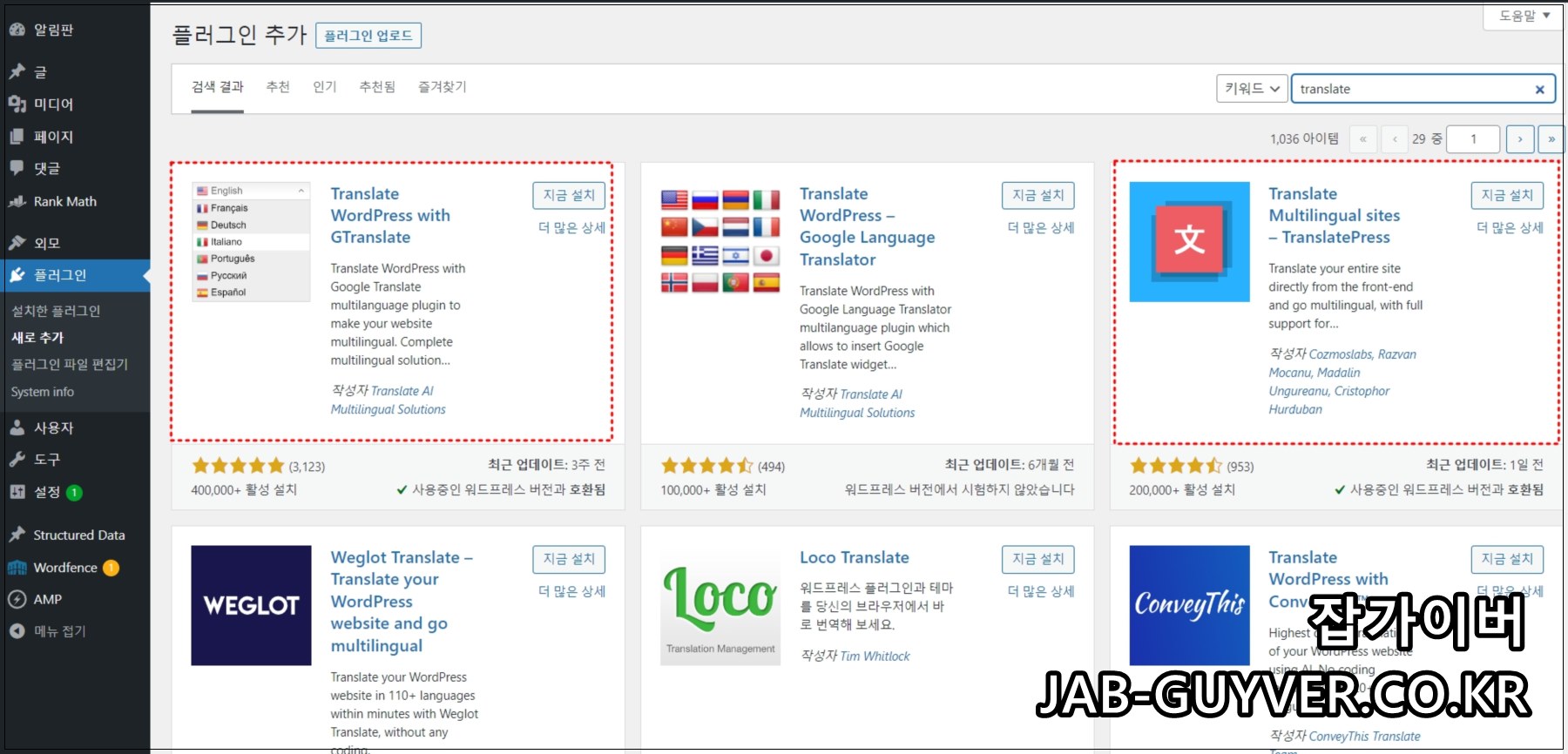Install Loco Translate with 지금 설치
The width and height of the screenshot is (1568, 754).
pos(1037,559)
